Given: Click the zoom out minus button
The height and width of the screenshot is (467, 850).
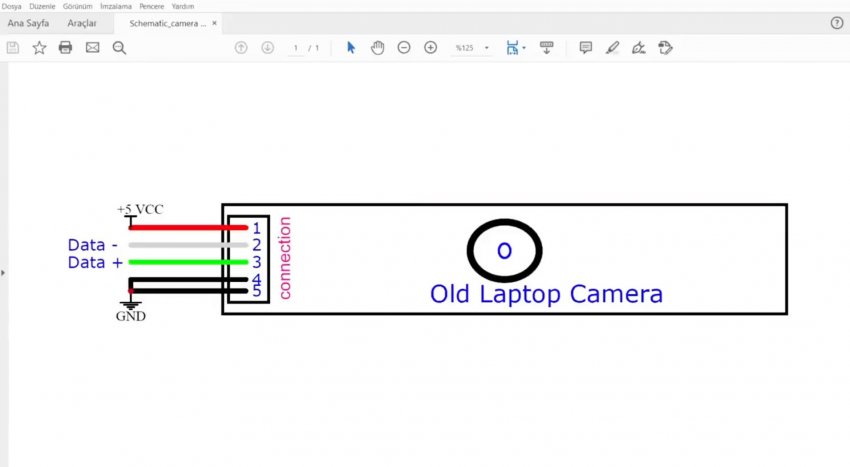Looking at the screenshot, I should pos(404,47).
